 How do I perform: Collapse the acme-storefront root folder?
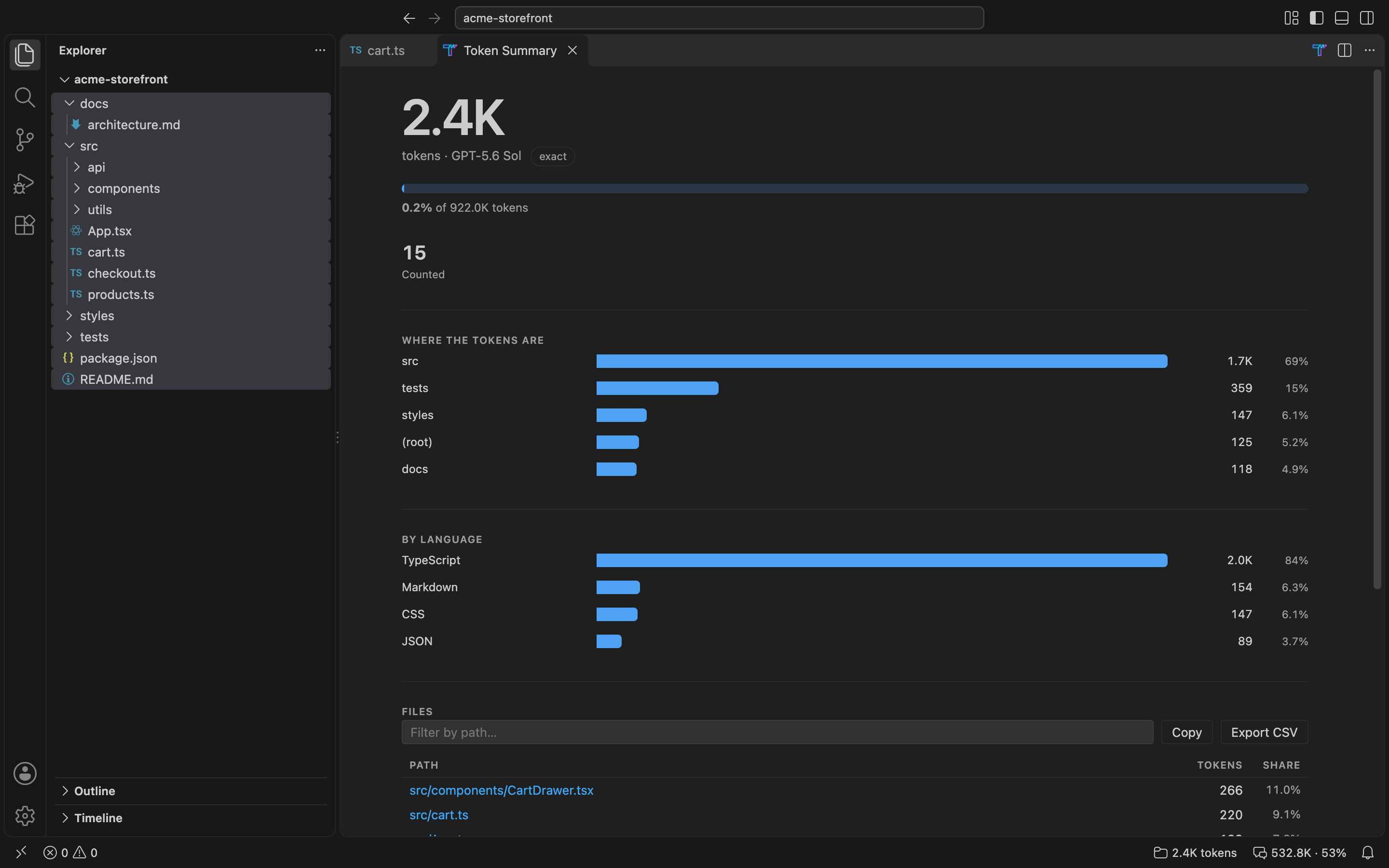coord(191,79)
